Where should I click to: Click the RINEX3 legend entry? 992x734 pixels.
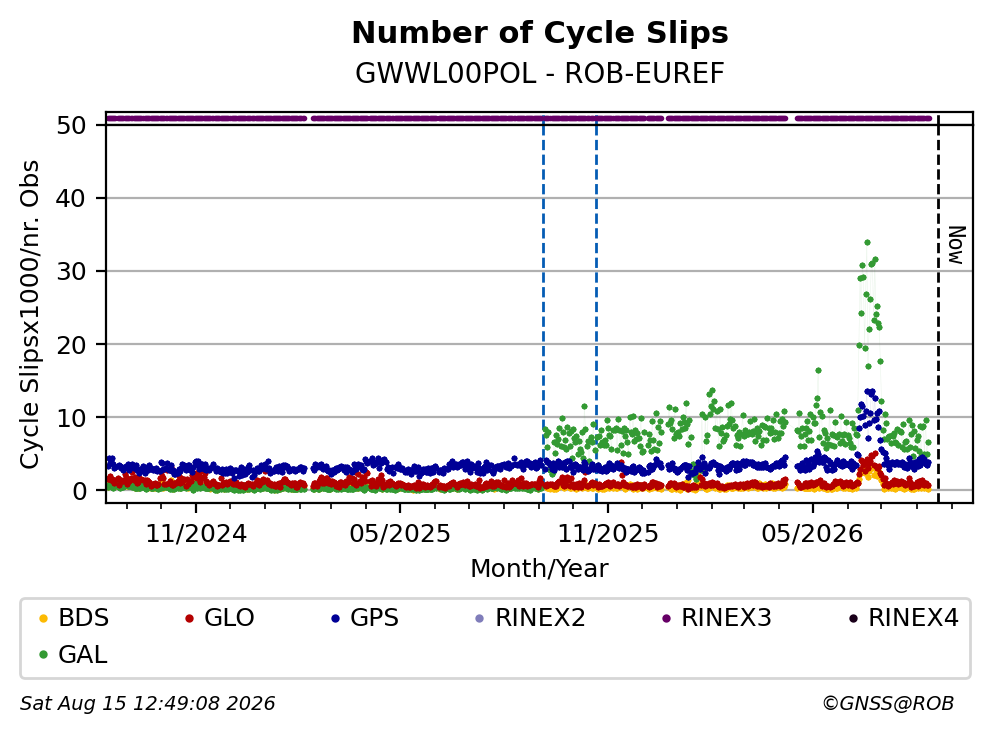717,618
